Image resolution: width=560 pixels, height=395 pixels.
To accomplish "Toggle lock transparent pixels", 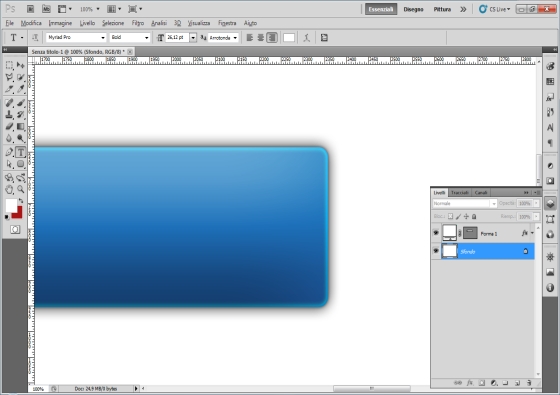I will click(450, 216).
